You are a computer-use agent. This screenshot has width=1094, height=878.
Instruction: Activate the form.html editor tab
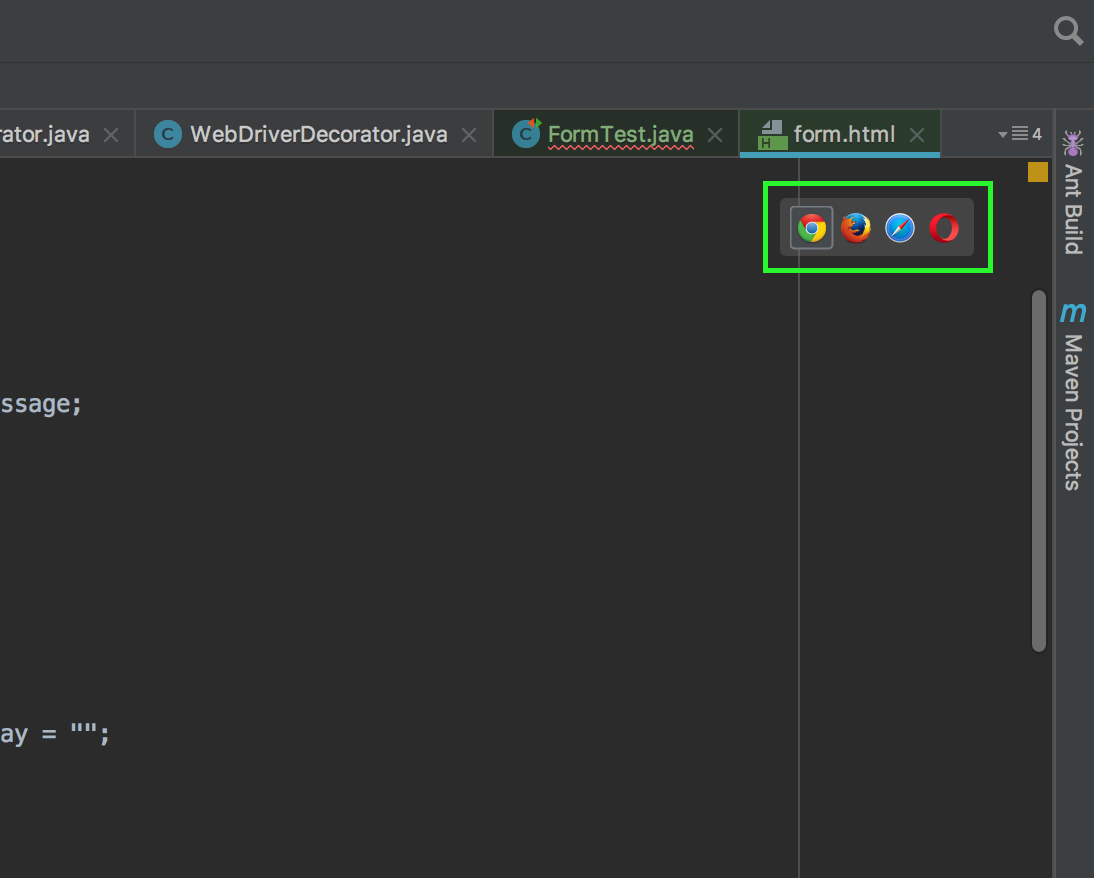coord(843,134)
